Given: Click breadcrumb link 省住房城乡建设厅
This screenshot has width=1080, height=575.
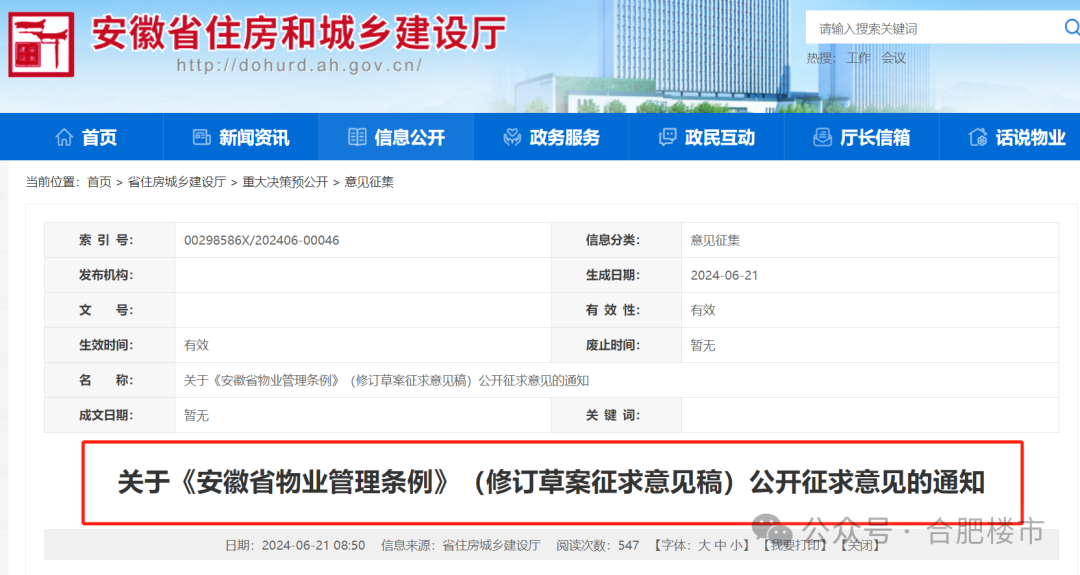Looking at the screenshot, I should click(177, 182).
